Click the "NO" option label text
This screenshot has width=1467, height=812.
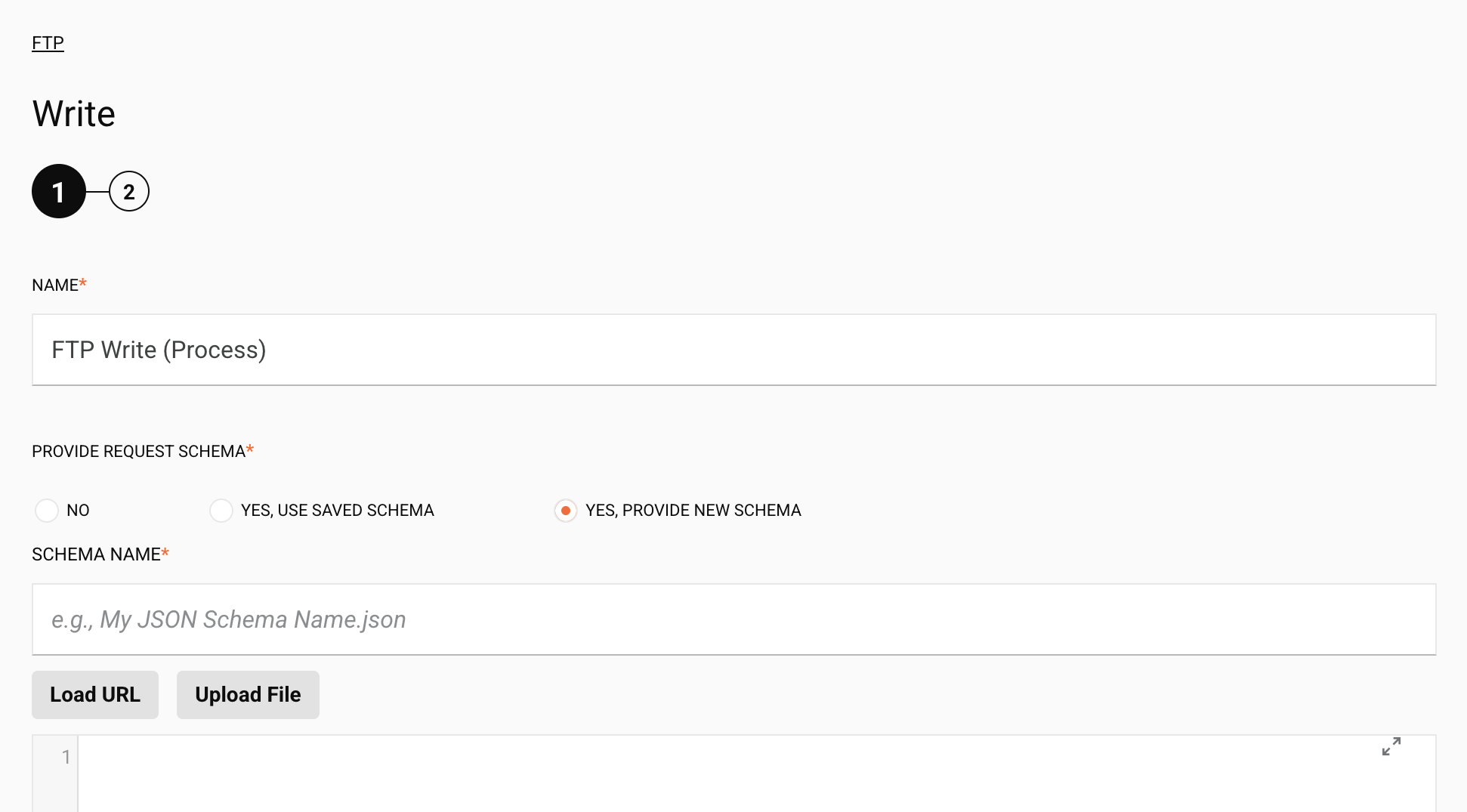click(78, 511)
